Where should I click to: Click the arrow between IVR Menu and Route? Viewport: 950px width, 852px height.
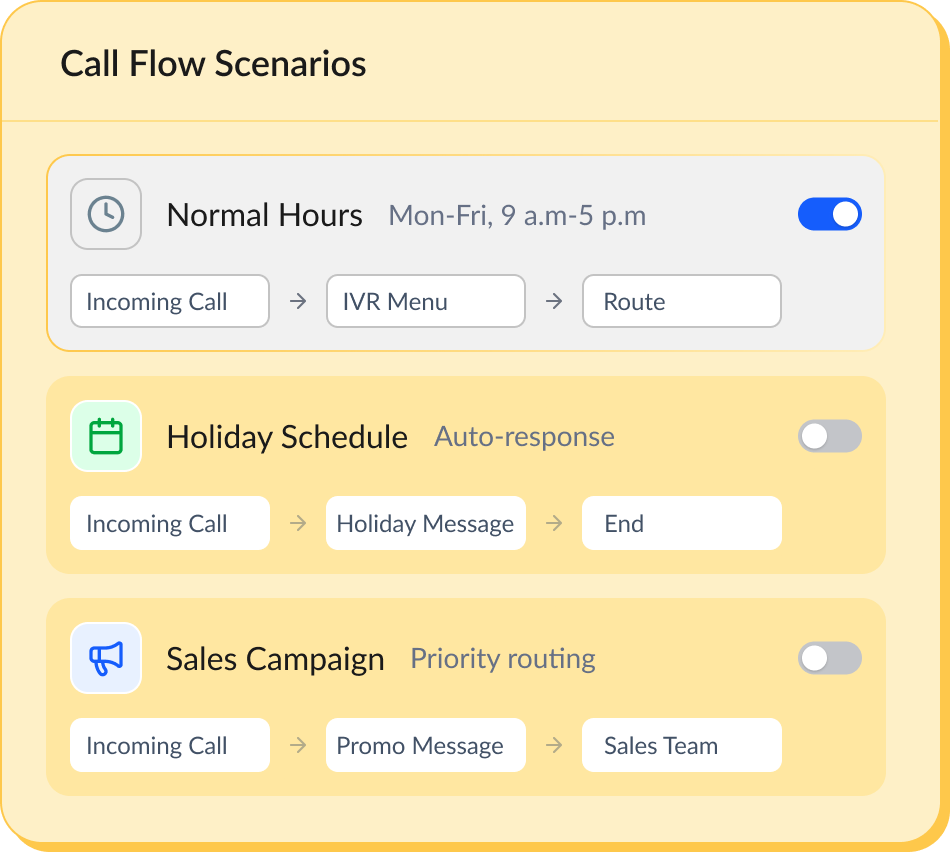[x=554, y=301]
